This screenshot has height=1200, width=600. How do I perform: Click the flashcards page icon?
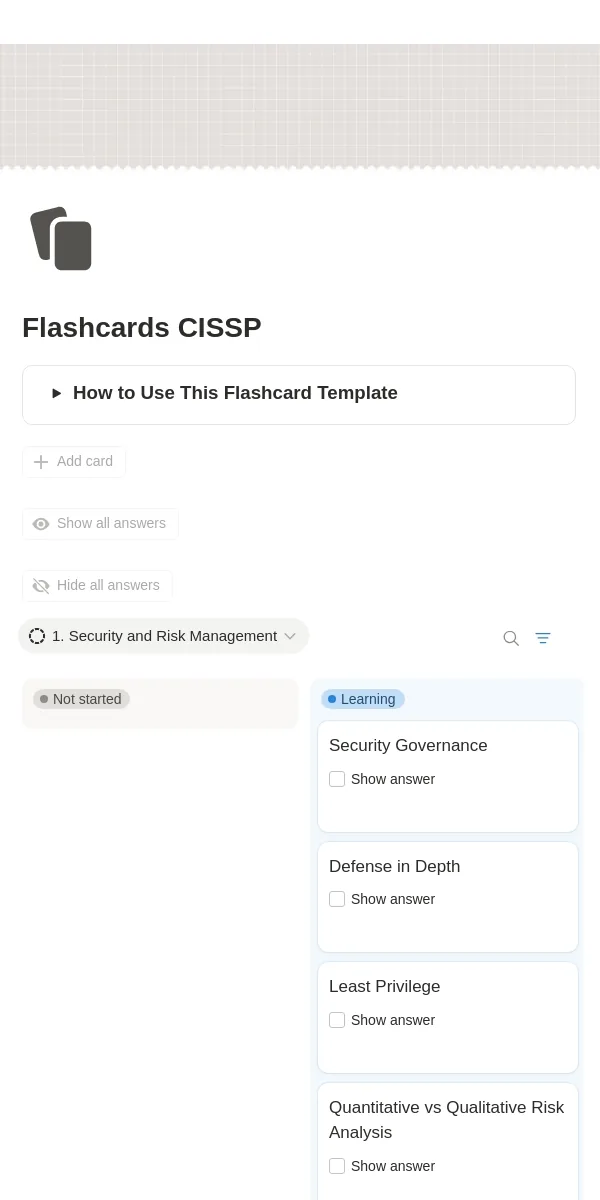[x=61, y=239]
